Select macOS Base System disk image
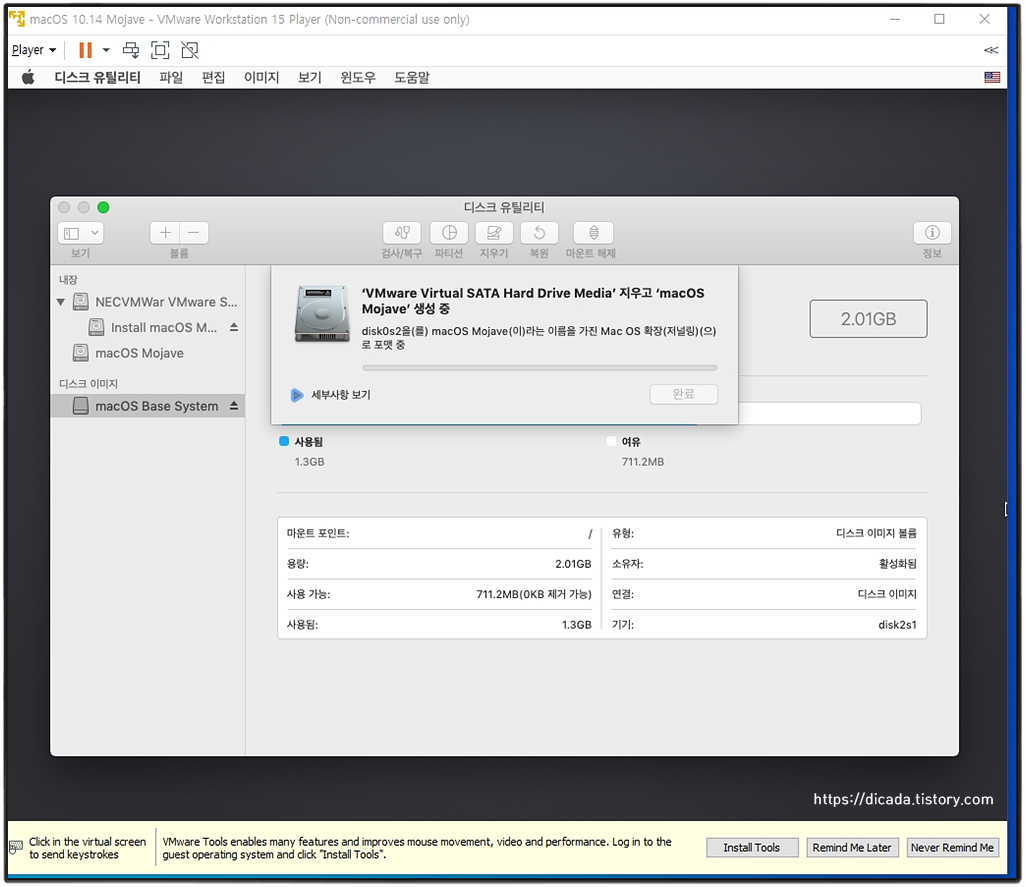 [147, 406]
